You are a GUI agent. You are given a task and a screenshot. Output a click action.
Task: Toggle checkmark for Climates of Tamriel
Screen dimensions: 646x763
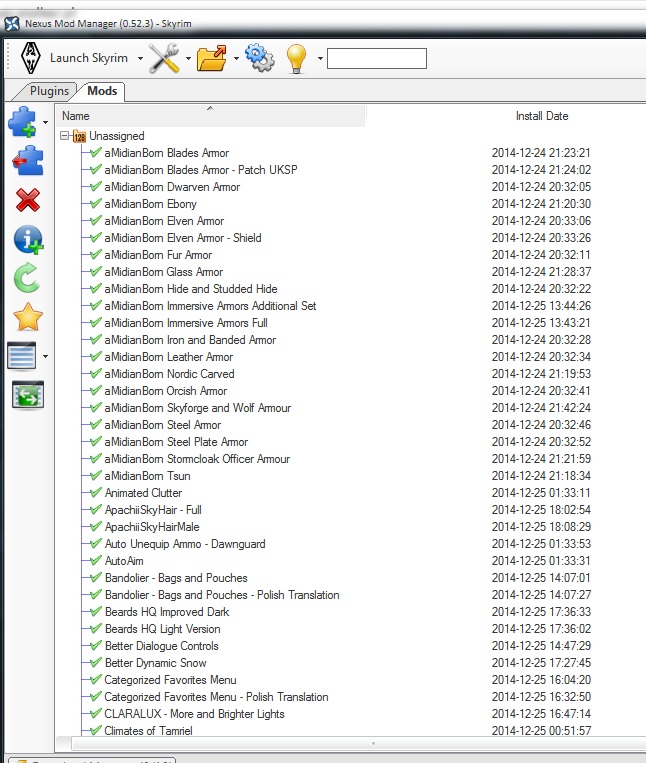click(96, 730)
